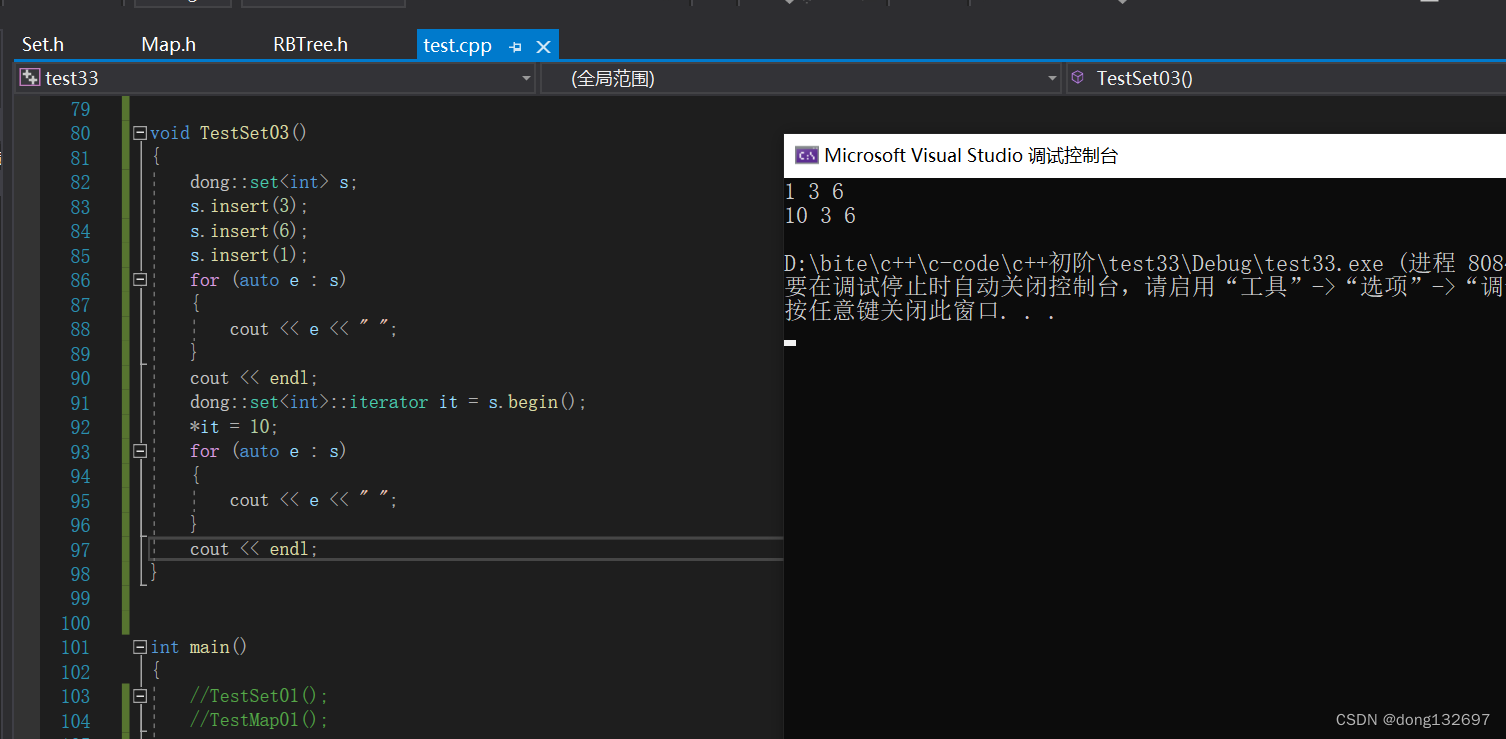Click void TestSet03() declaration
1506x739 pixels.
(229, 133)
